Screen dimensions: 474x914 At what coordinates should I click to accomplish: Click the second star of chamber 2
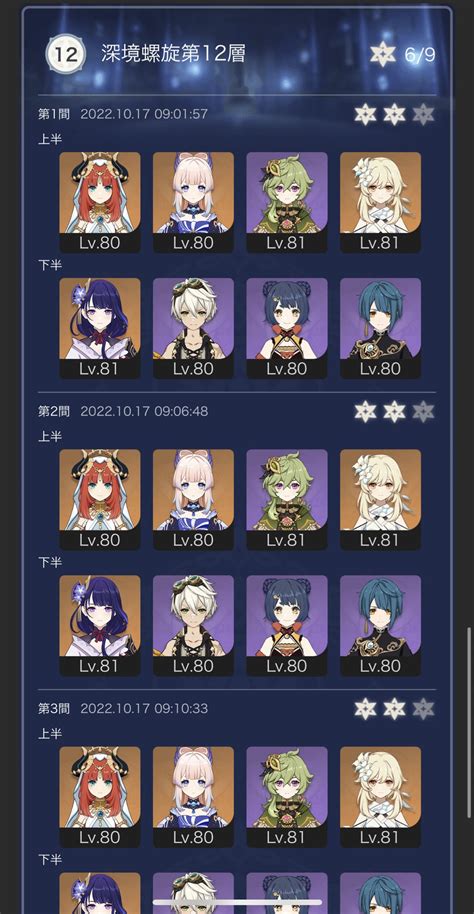(395, 412)
